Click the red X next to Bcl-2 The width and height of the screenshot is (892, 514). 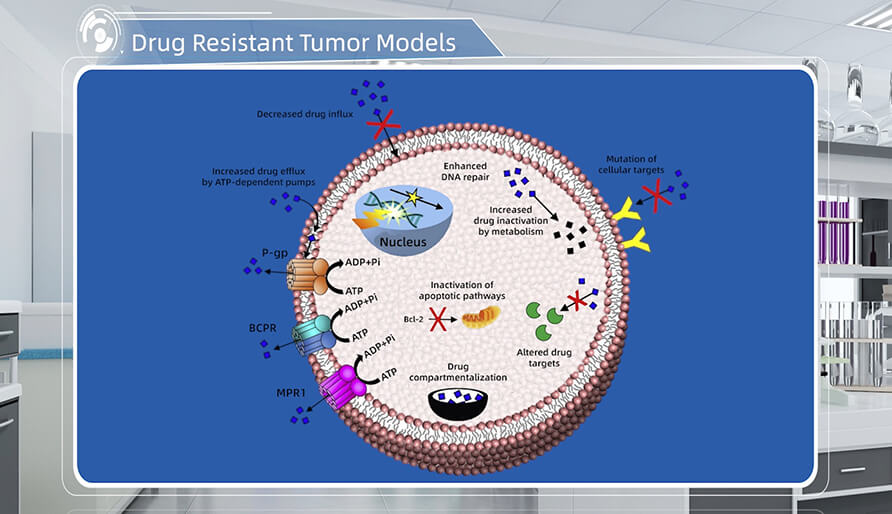[435, 320]
